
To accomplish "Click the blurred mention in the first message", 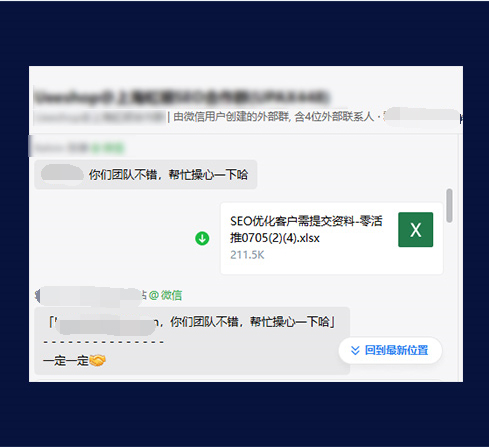I will (x=62, y=174).
